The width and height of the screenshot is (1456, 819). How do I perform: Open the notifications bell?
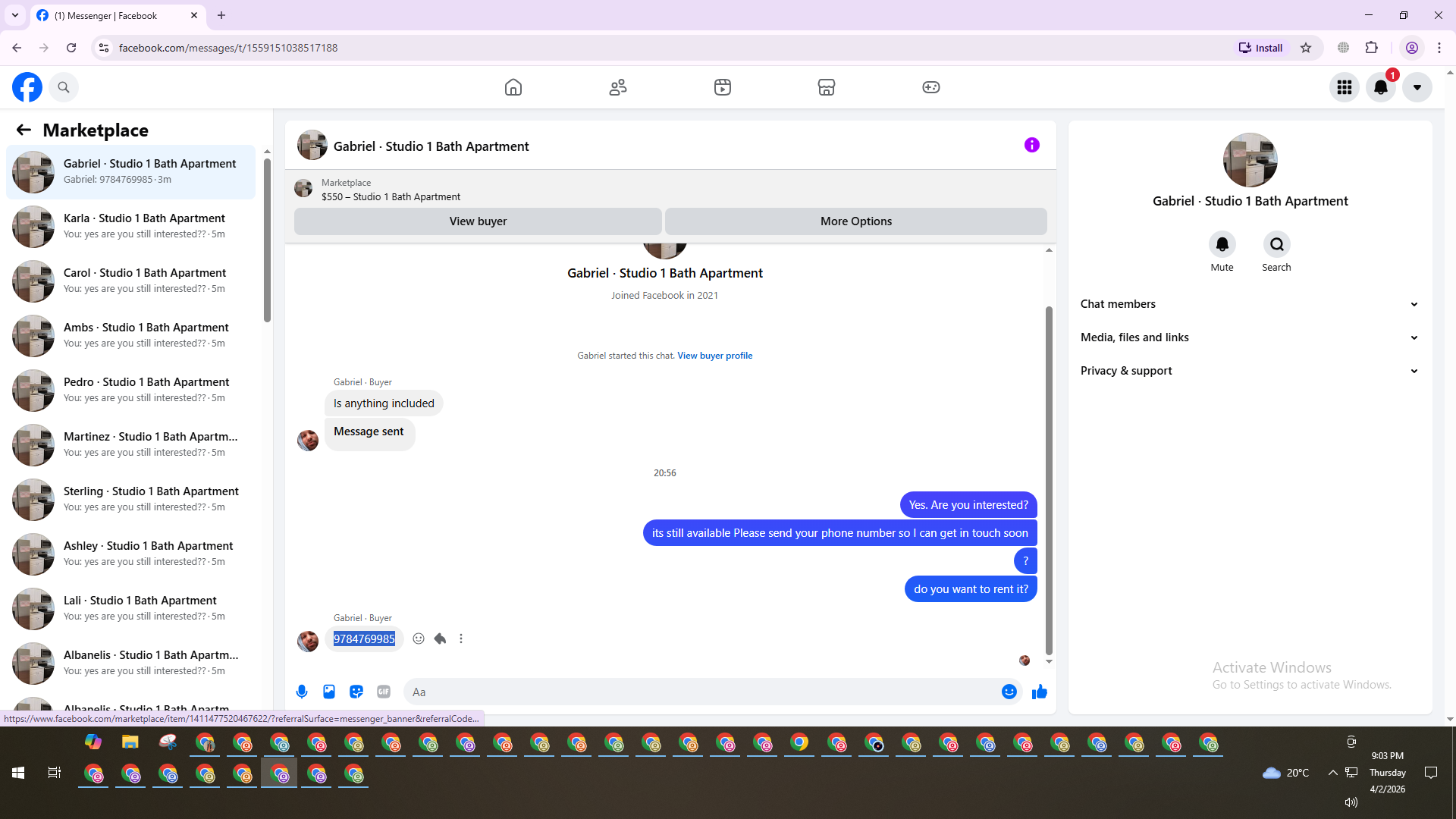point(1381,87)
